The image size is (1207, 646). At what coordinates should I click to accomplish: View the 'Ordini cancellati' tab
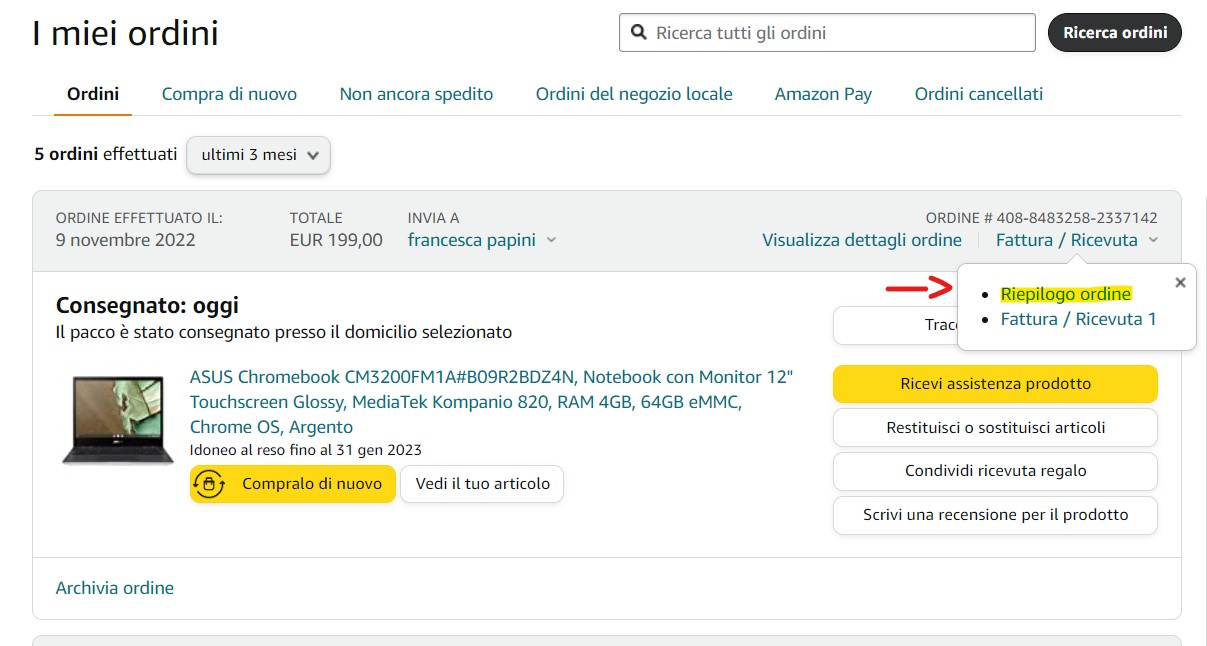979,94
